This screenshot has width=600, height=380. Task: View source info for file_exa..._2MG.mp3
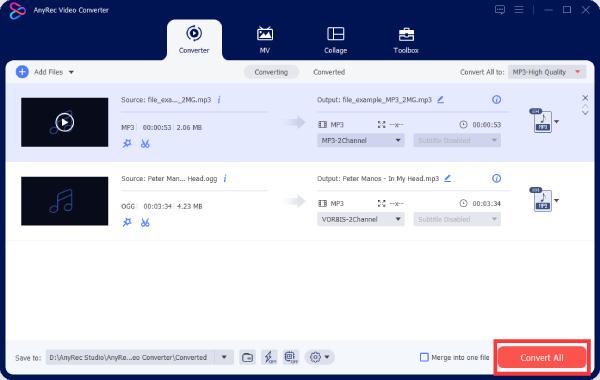point(219,99)
